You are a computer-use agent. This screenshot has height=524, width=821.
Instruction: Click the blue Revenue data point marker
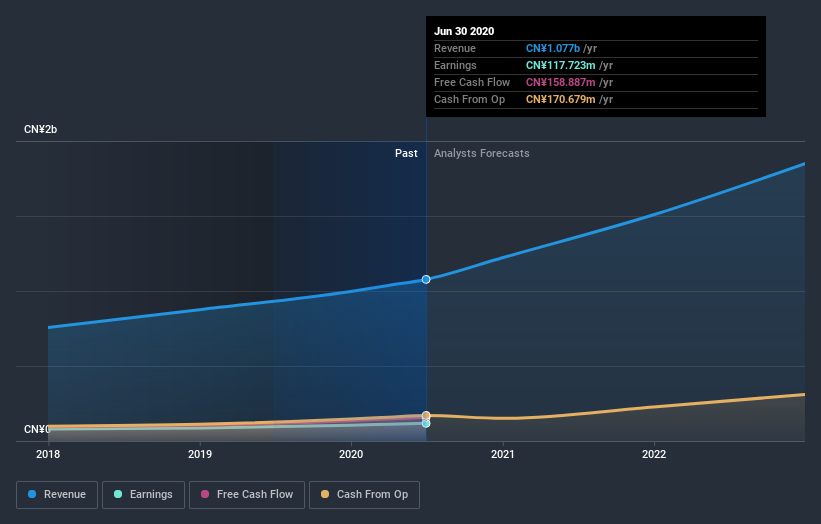coord(426,280)
